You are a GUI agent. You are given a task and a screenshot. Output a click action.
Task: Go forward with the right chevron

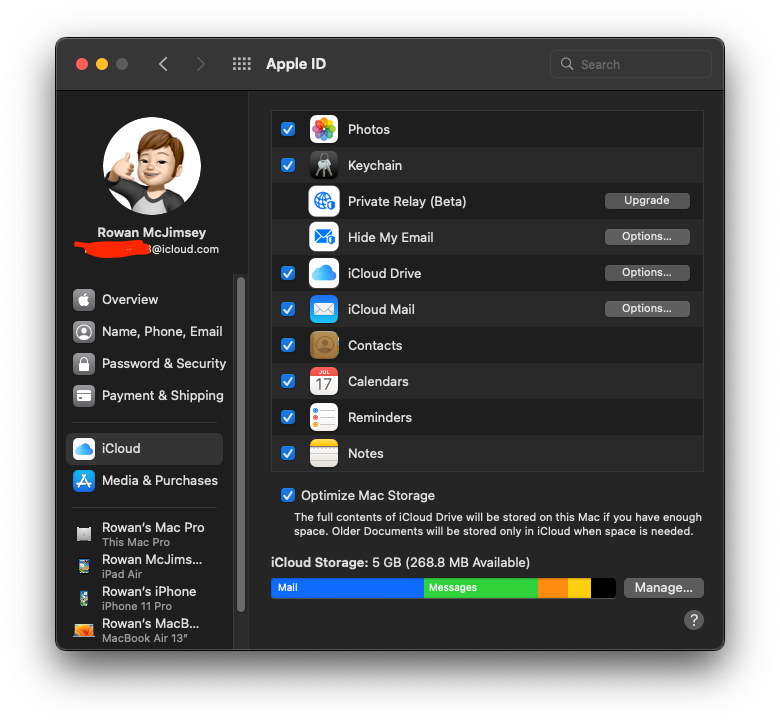click(x=200, y=64)
